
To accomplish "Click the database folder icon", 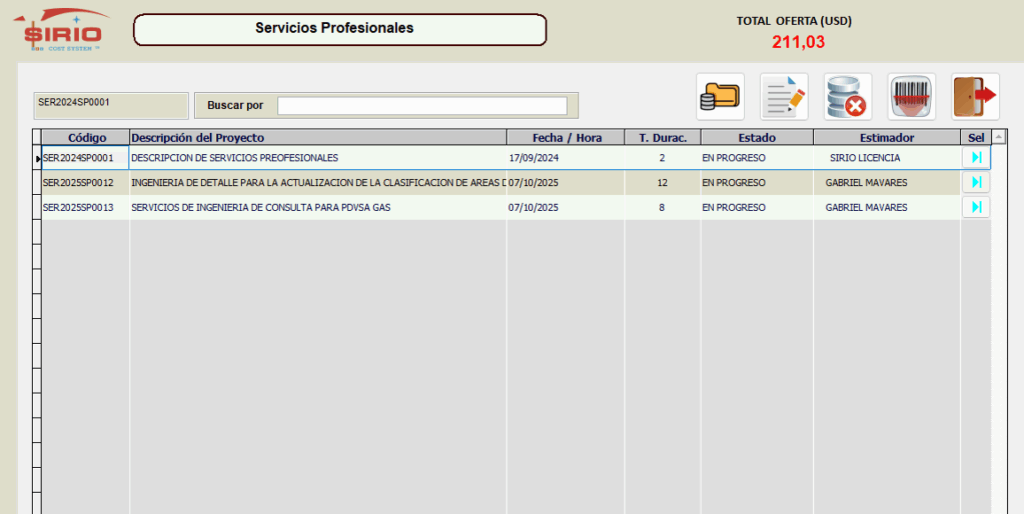I will pos(720,97).
